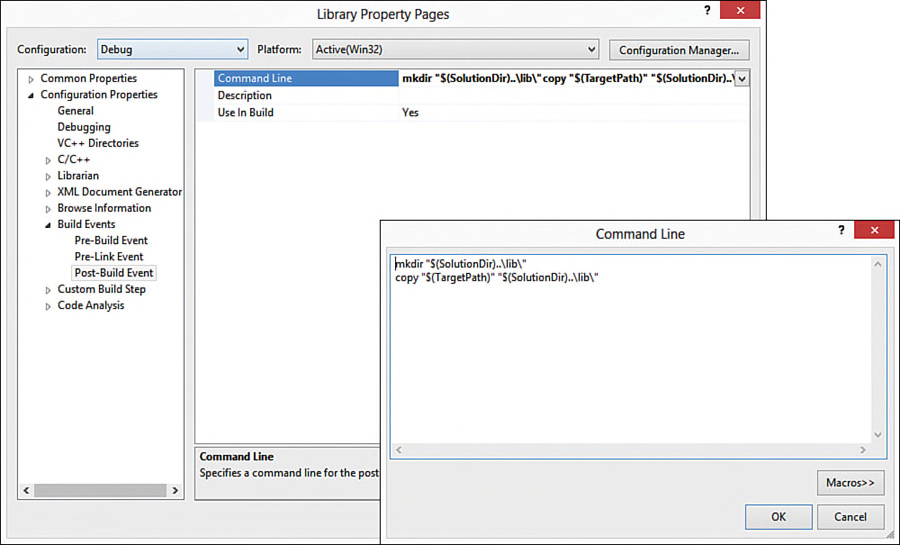The height and width of the screenshot is (545, 900).
Task: Click the editor vertical scrollbar down arrow
Action: 878,435
